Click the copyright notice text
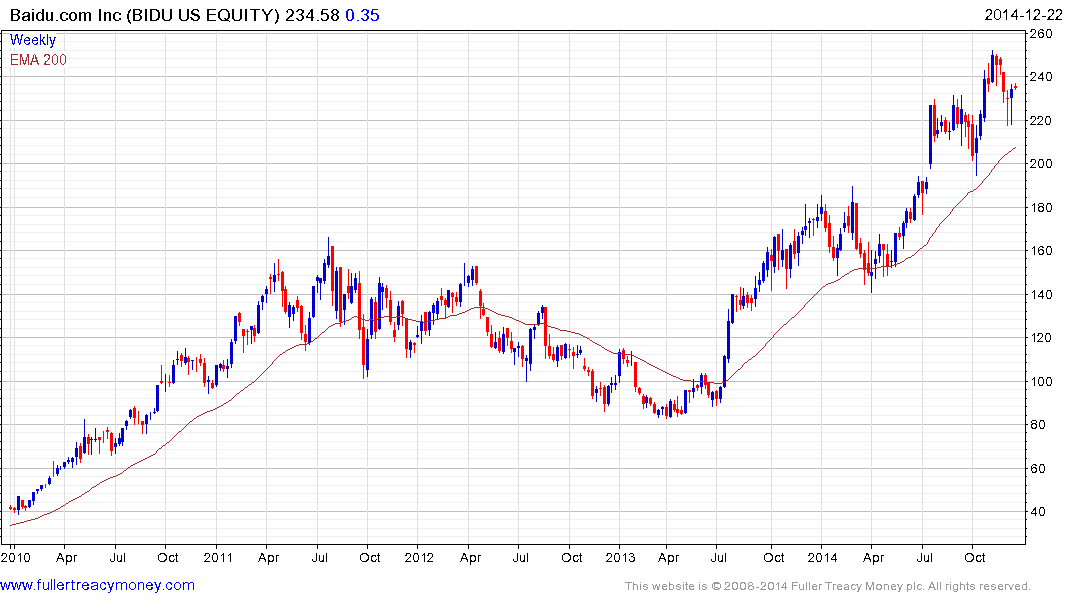 click(x=828, y=586)
